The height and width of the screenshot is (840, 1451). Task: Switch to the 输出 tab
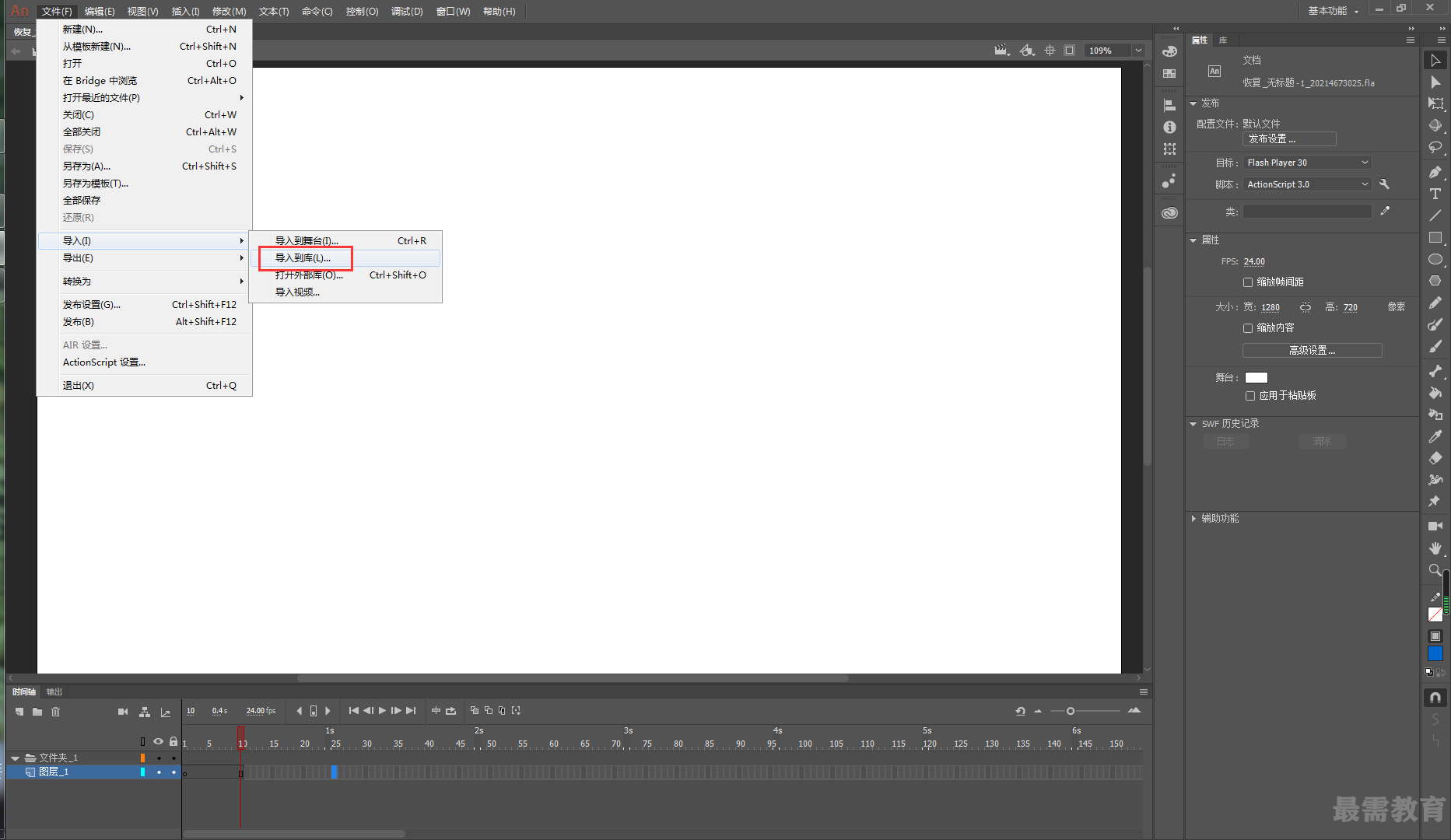[x=54, y=691]
